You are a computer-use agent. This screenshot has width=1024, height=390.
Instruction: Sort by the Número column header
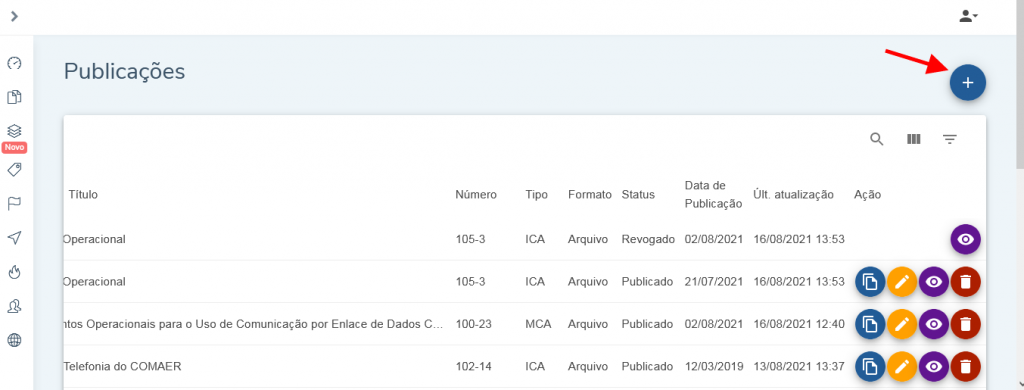[476, 195]
